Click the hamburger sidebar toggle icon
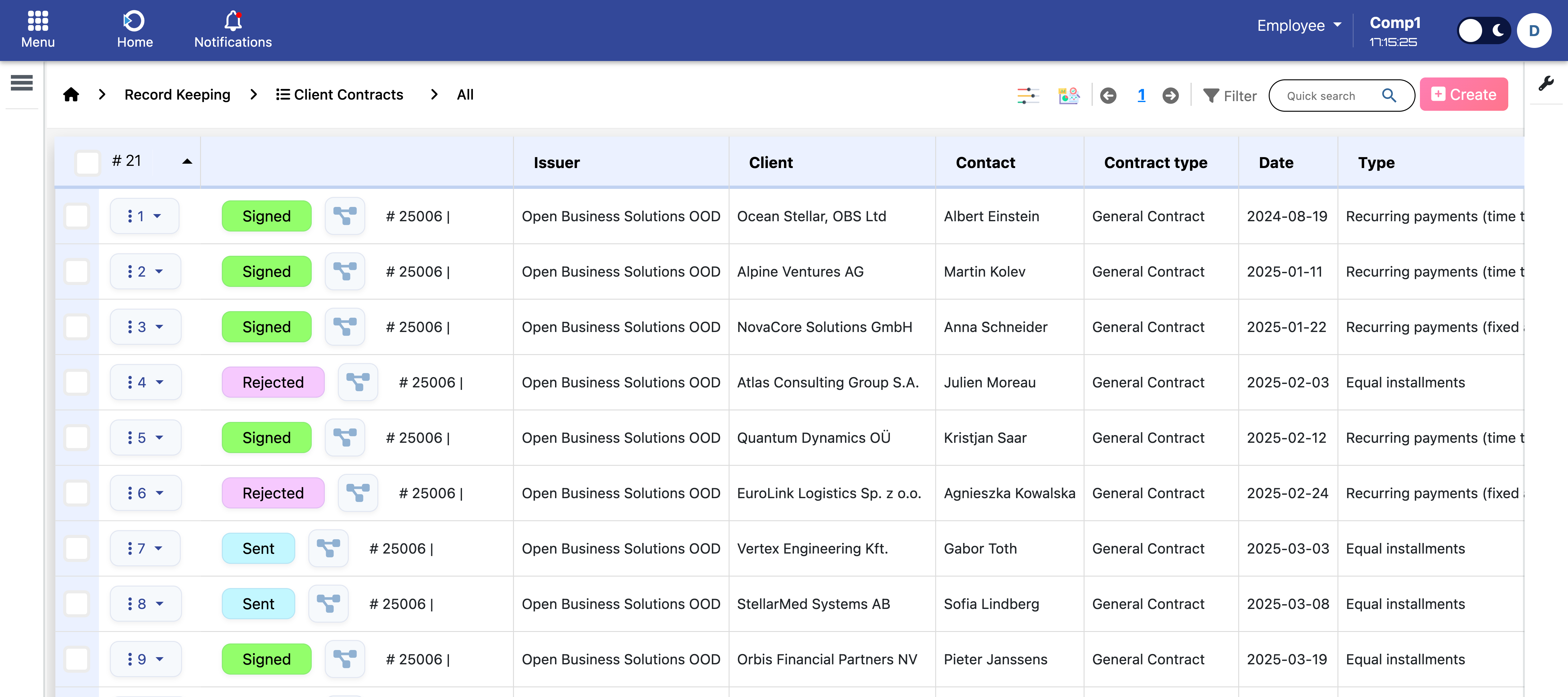This screenshot has height=697, width=1568. (22, 82)
